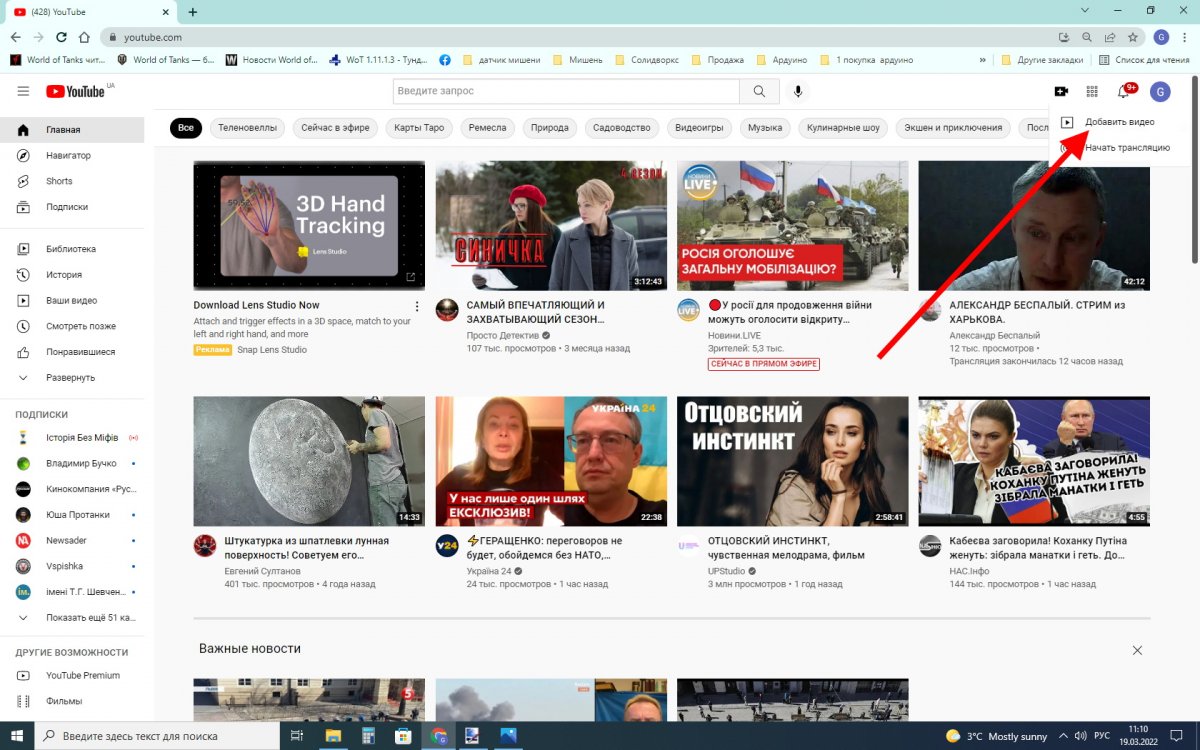
Task: Open Навигатор in sidebar
Action: (72, 155)
